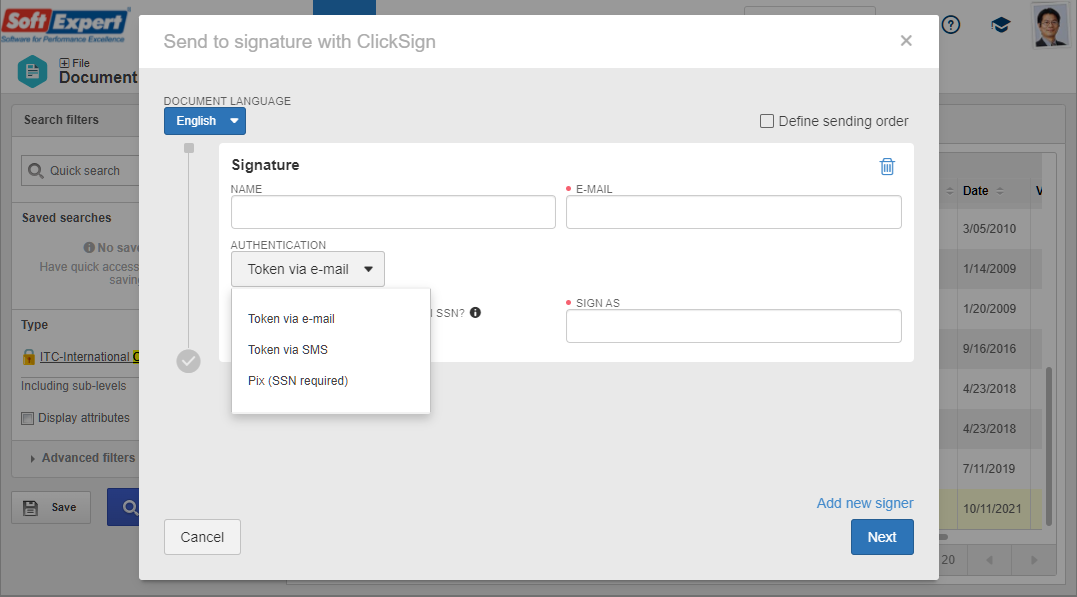Screen dimensions: 1077x597
Task: Click the SoftExpert logo
Action: pyautogui.click(x=66, y=25)
